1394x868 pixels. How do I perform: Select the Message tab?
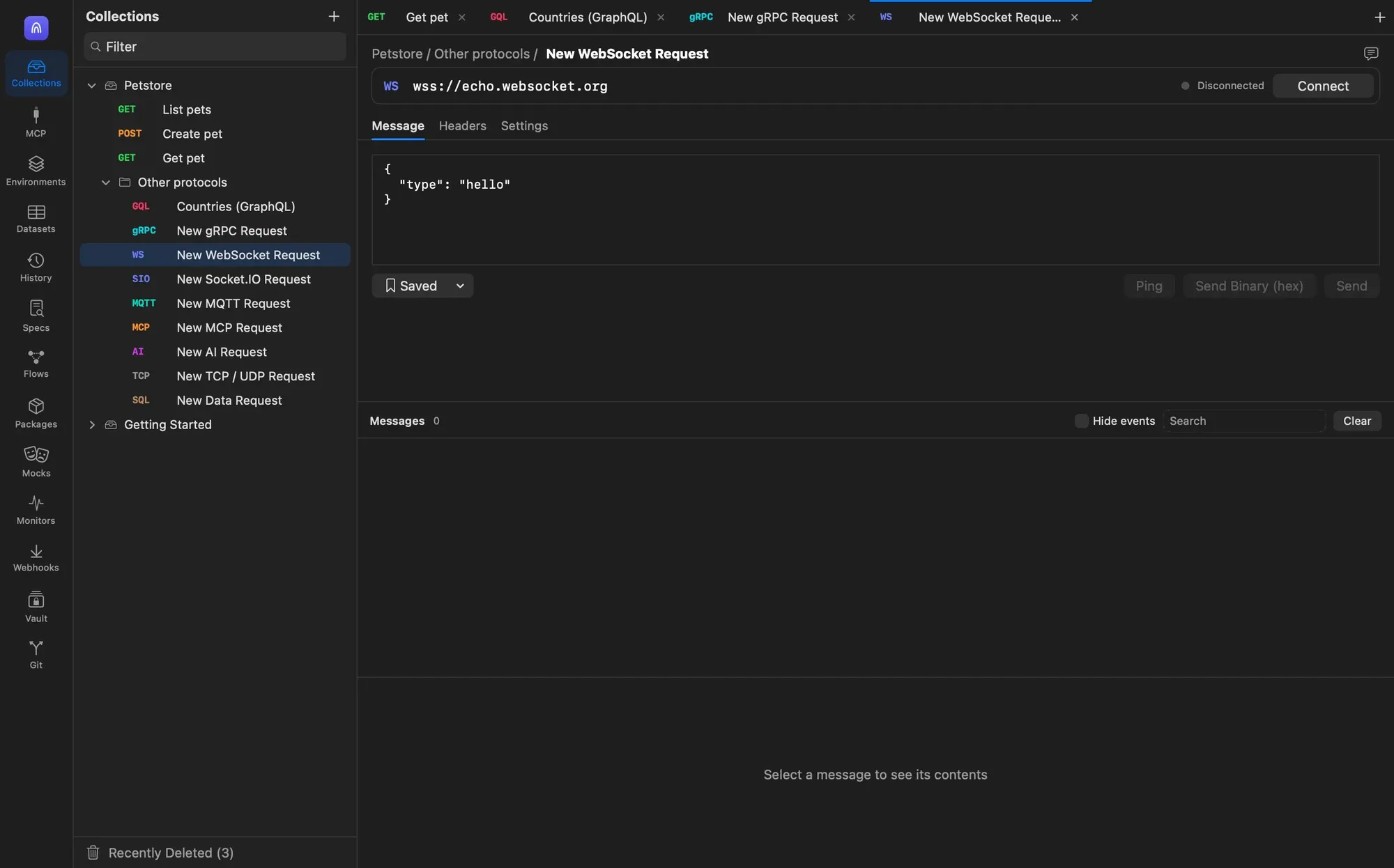(x=398, y=126)
